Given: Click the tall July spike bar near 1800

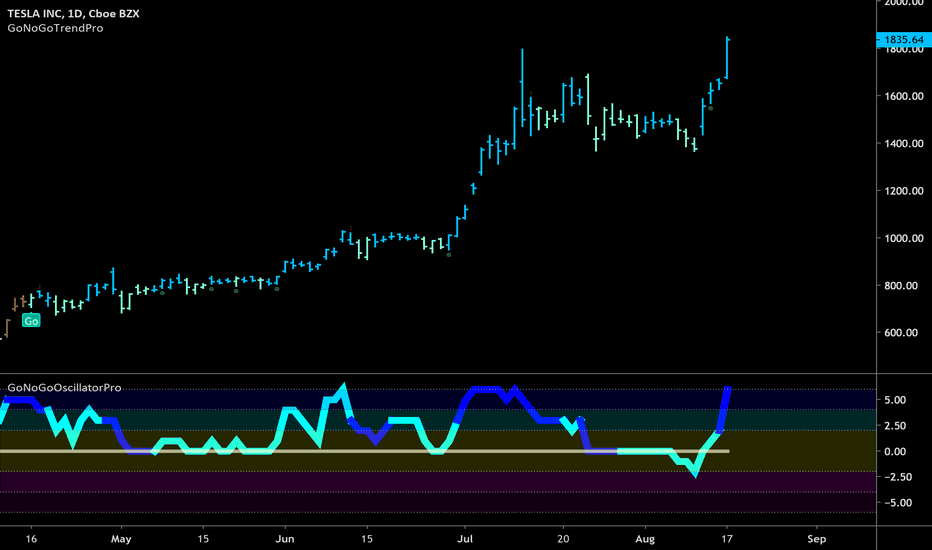Looking at the screenshot, I should click(522, 87).
